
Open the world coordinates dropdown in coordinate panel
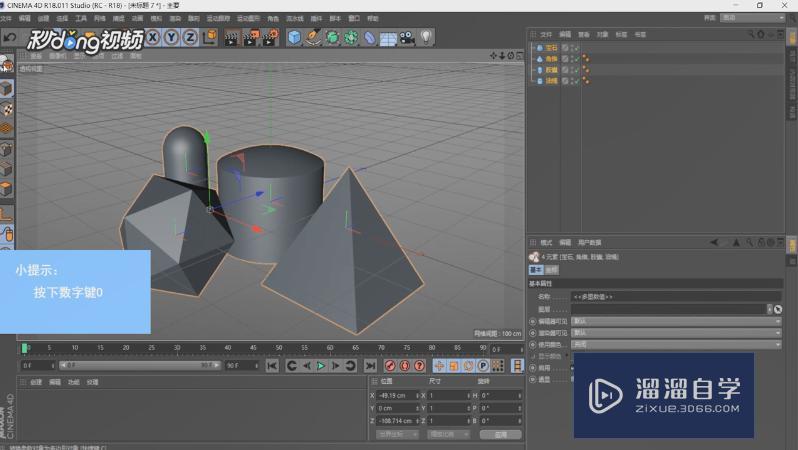tap(397, 434)
